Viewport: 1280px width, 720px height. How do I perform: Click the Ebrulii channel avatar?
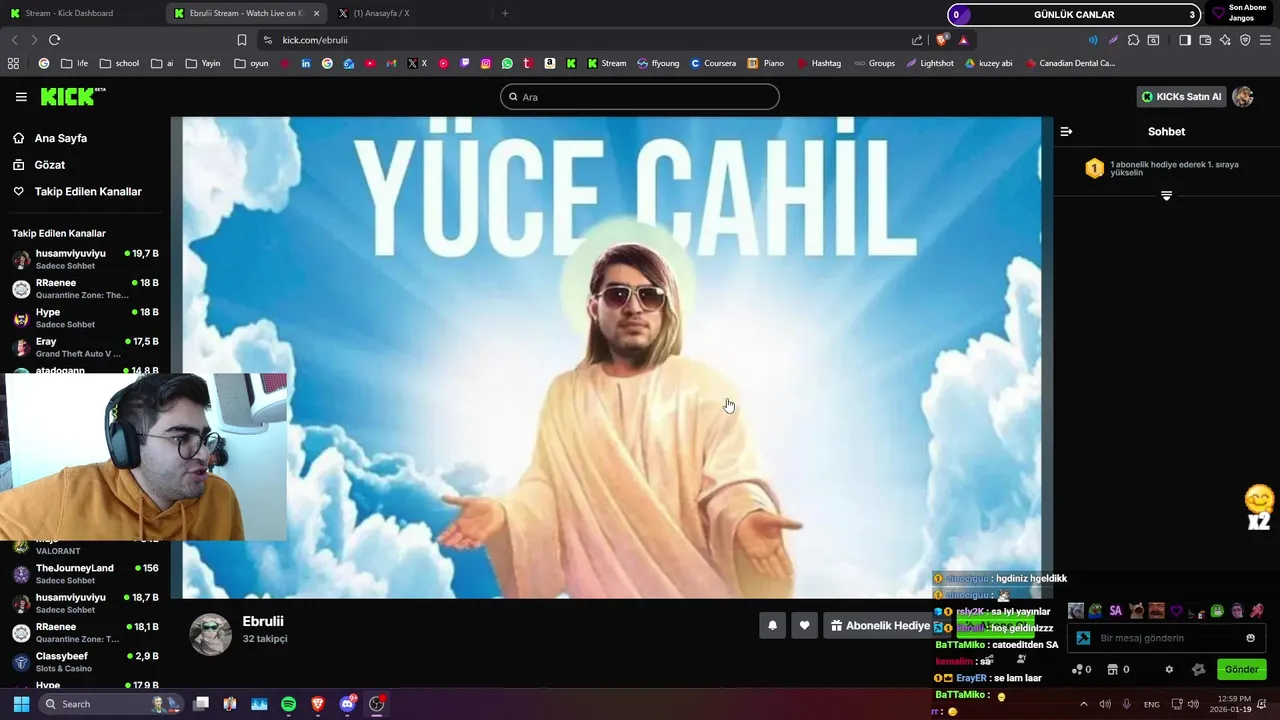point(211,634)
